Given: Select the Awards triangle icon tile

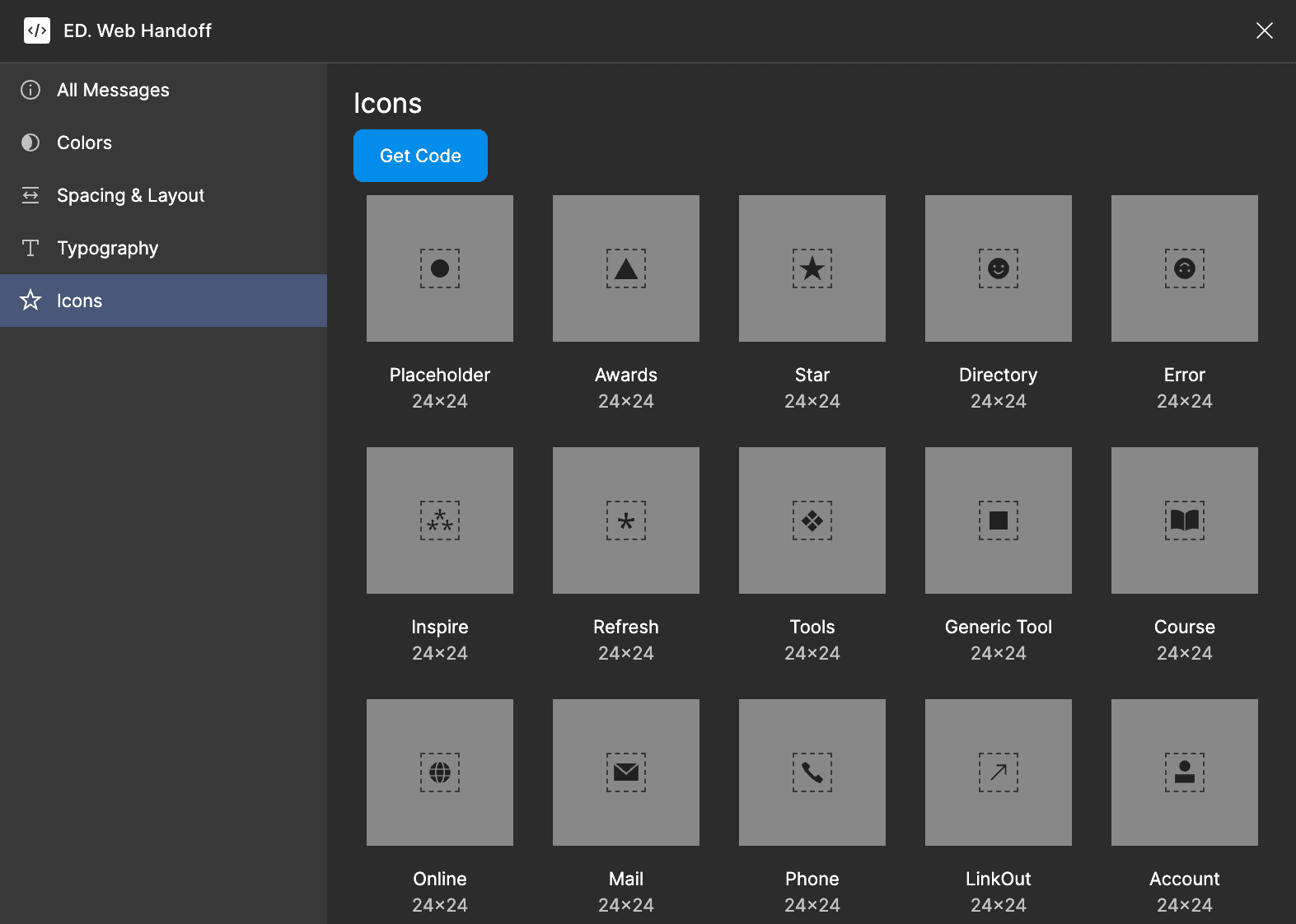Looking at the screenshot, I should [x=626, y=268].
